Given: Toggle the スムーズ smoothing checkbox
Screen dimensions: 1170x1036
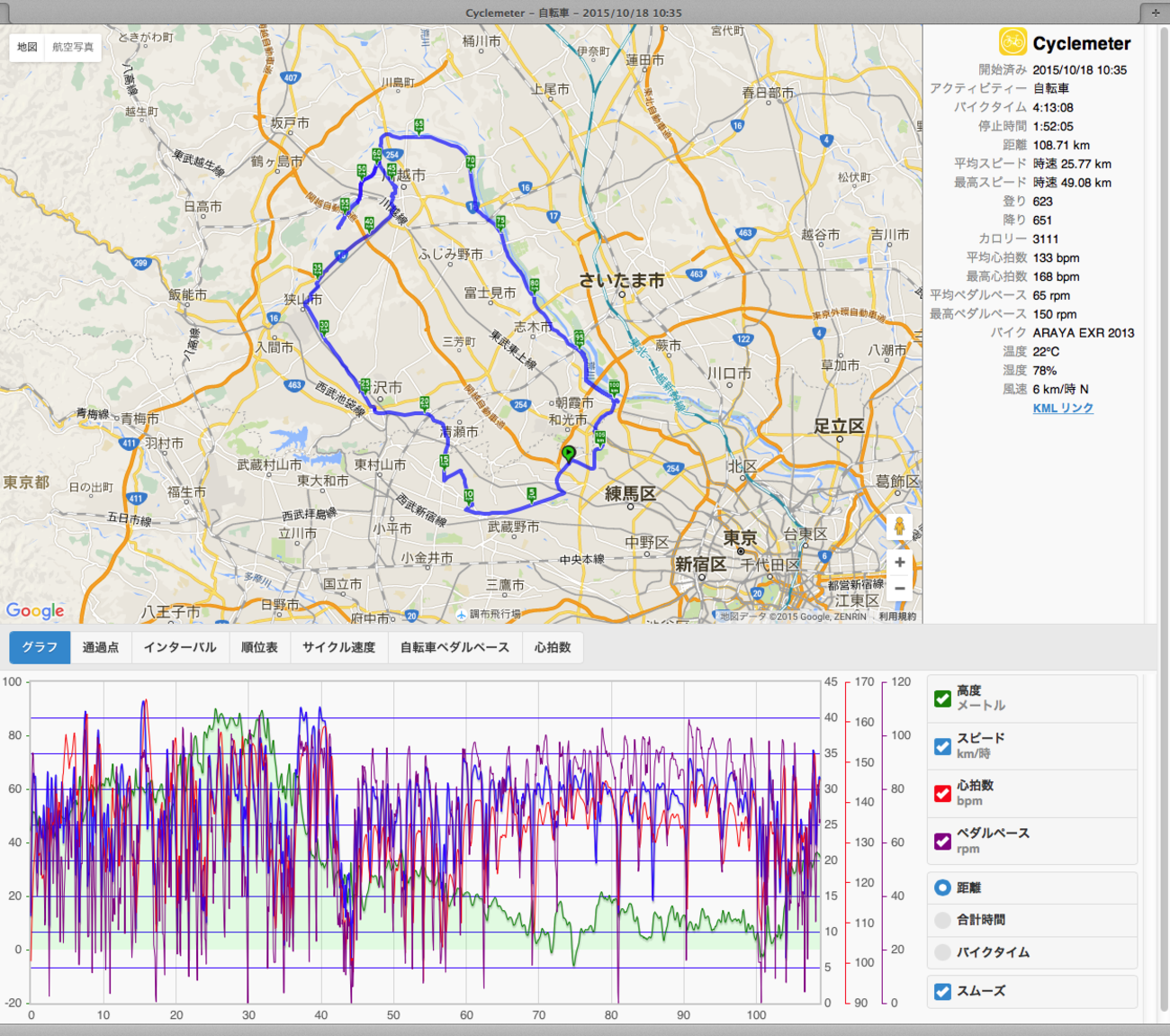Looking at the screenshot, I should tap(942, 991).
